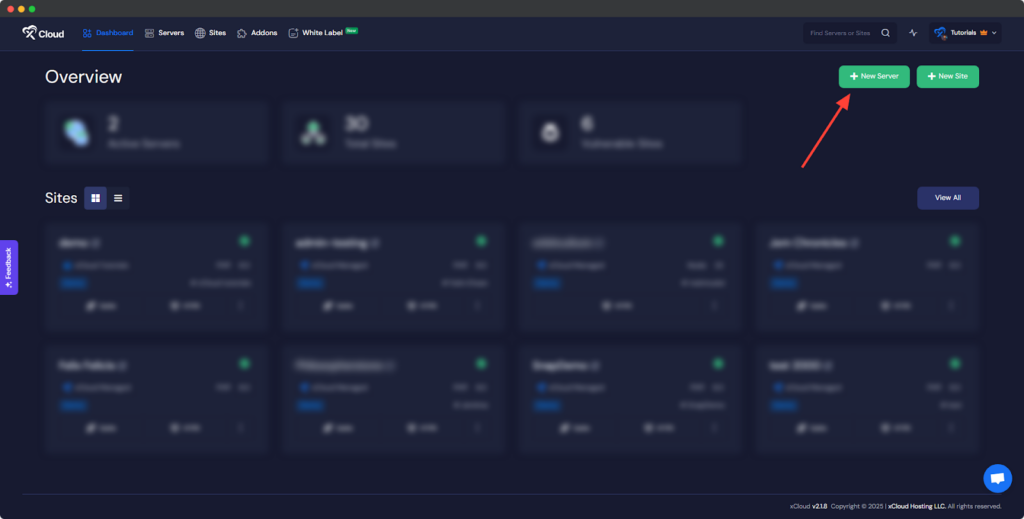Click the magnifying glass search icon
Viewport: 1024px width, 519px height.
tap(885, 33)
